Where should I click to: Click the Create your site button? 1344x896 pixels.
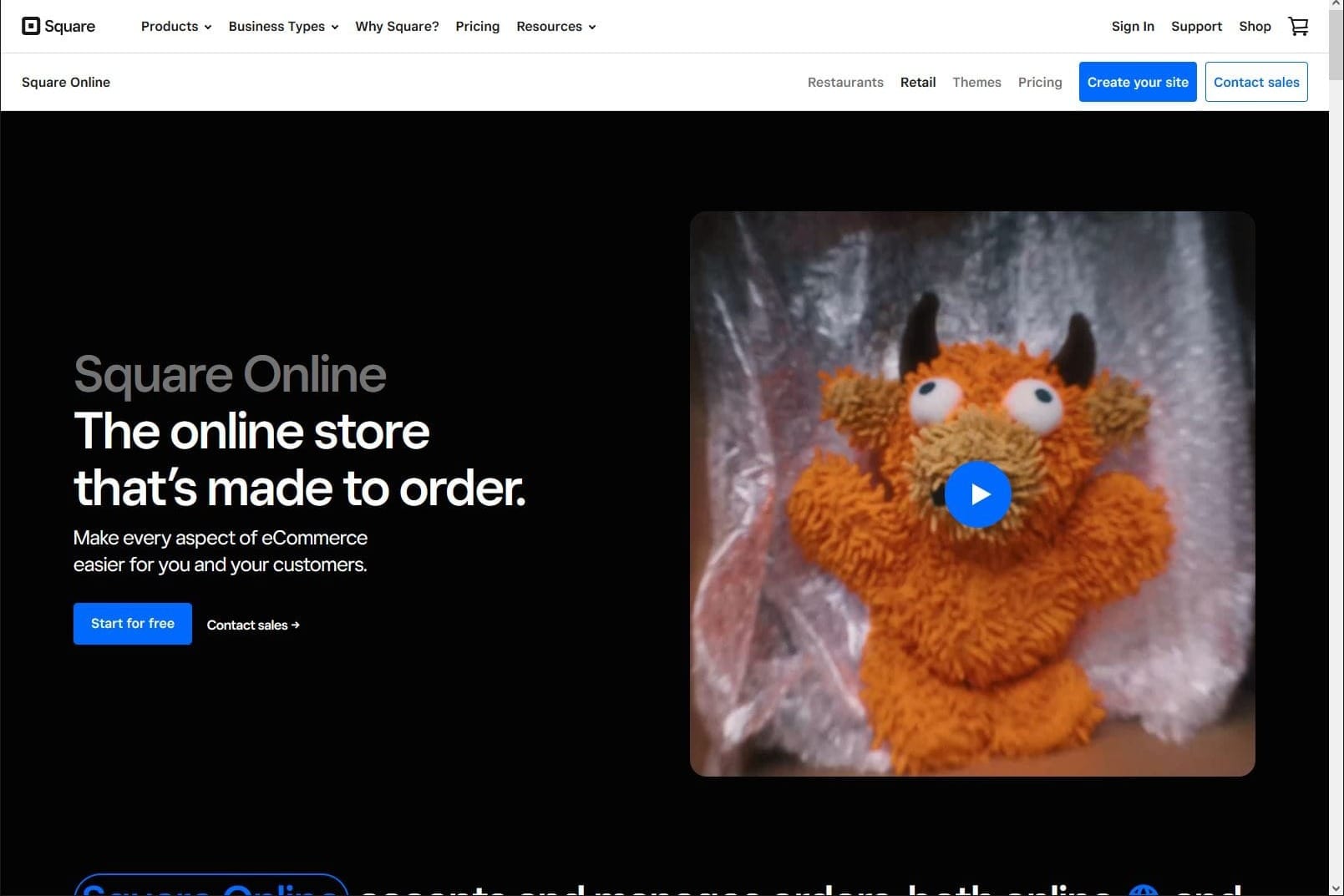click(1138, 82)
